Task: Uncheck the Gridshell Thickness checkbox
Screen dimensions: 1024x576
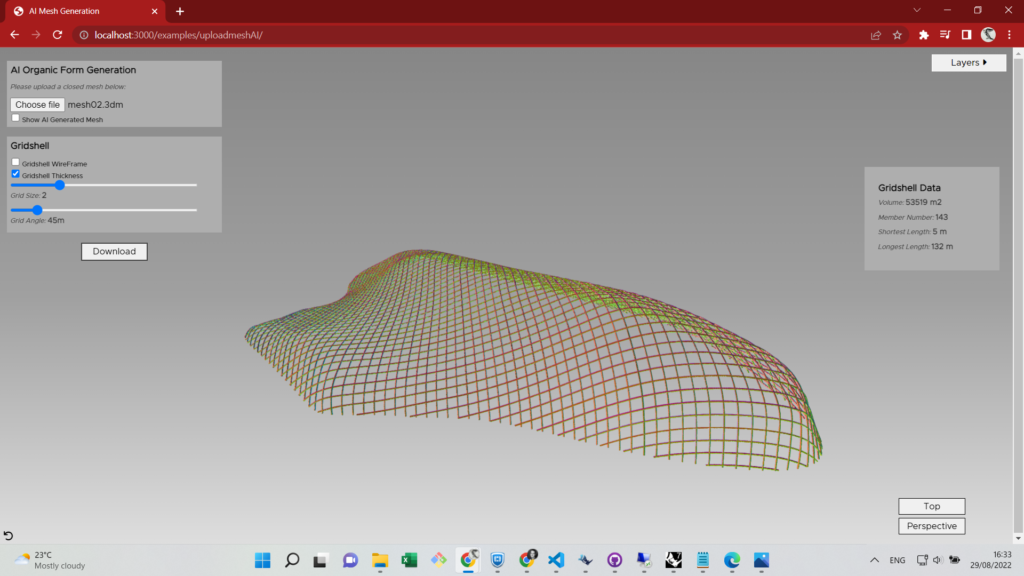Action: point(16,174)
